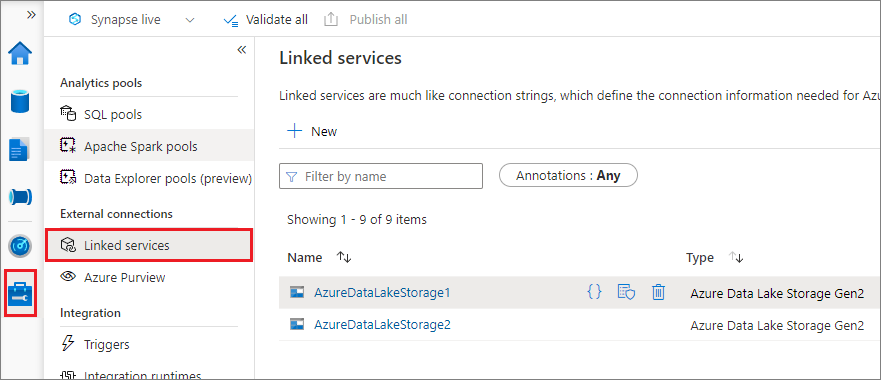Click the AzureDataLakeStorage2 storage icon
881x380 pixels.
coord(297,324)
